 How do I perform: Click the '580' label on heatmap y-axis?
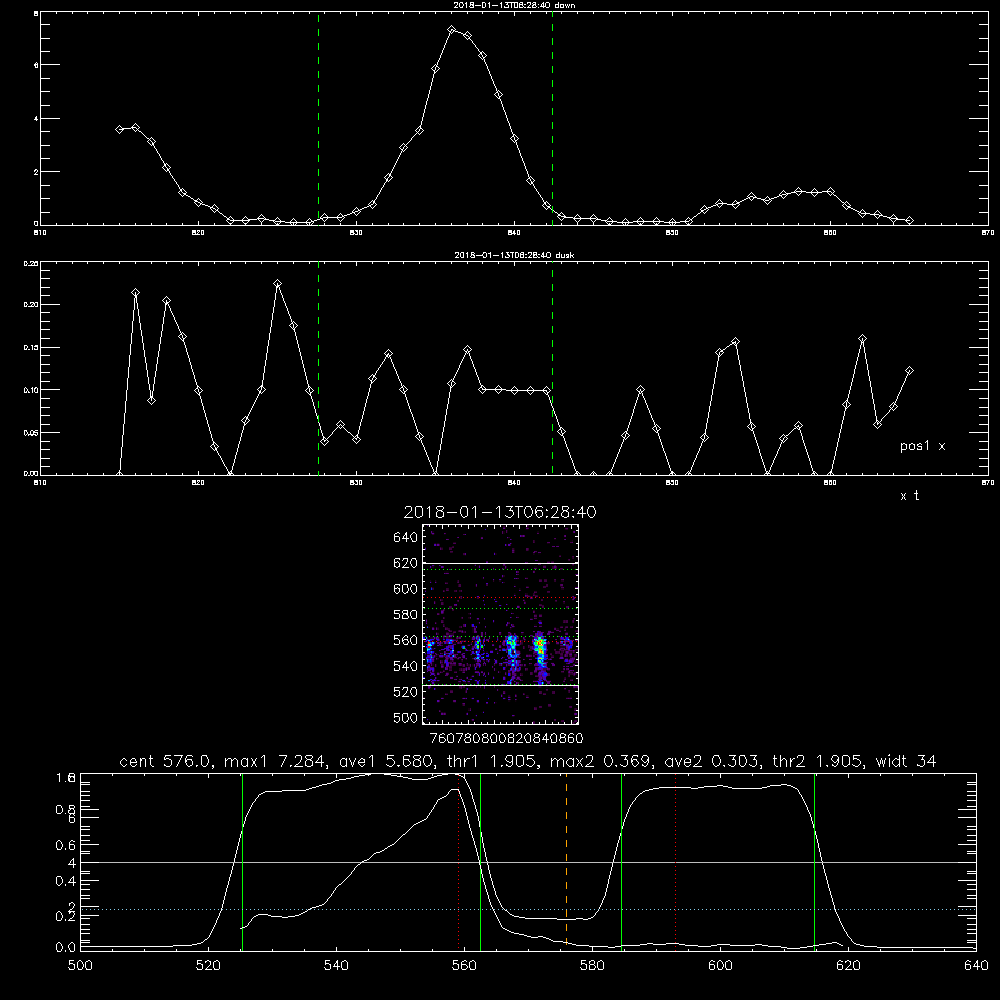tap(406, 615)
